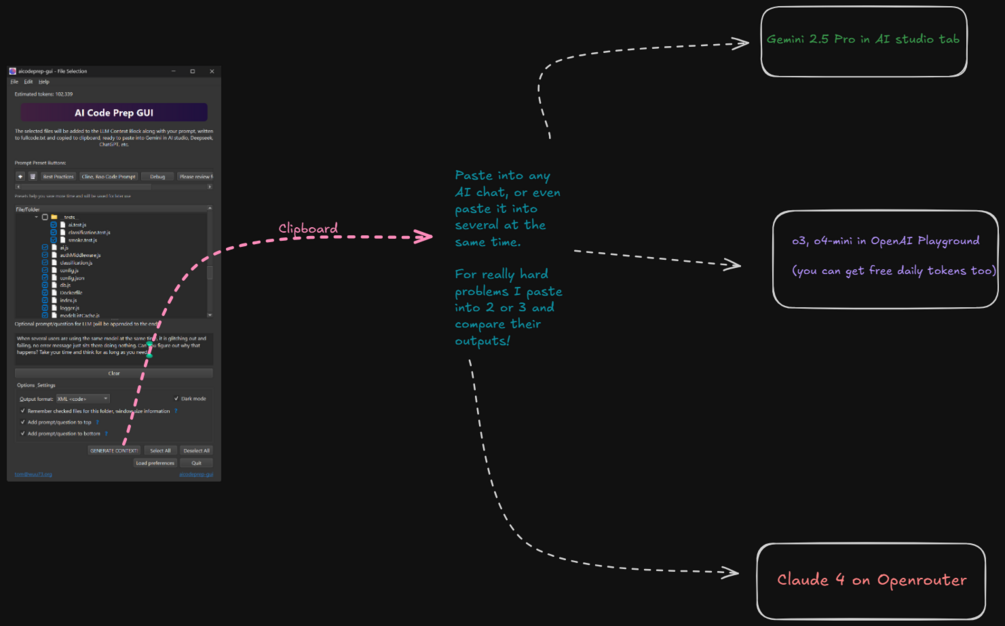This screenshot has height=626, width=1005.
Task: Click the add new preset plus icon
Action: [20, 176]
